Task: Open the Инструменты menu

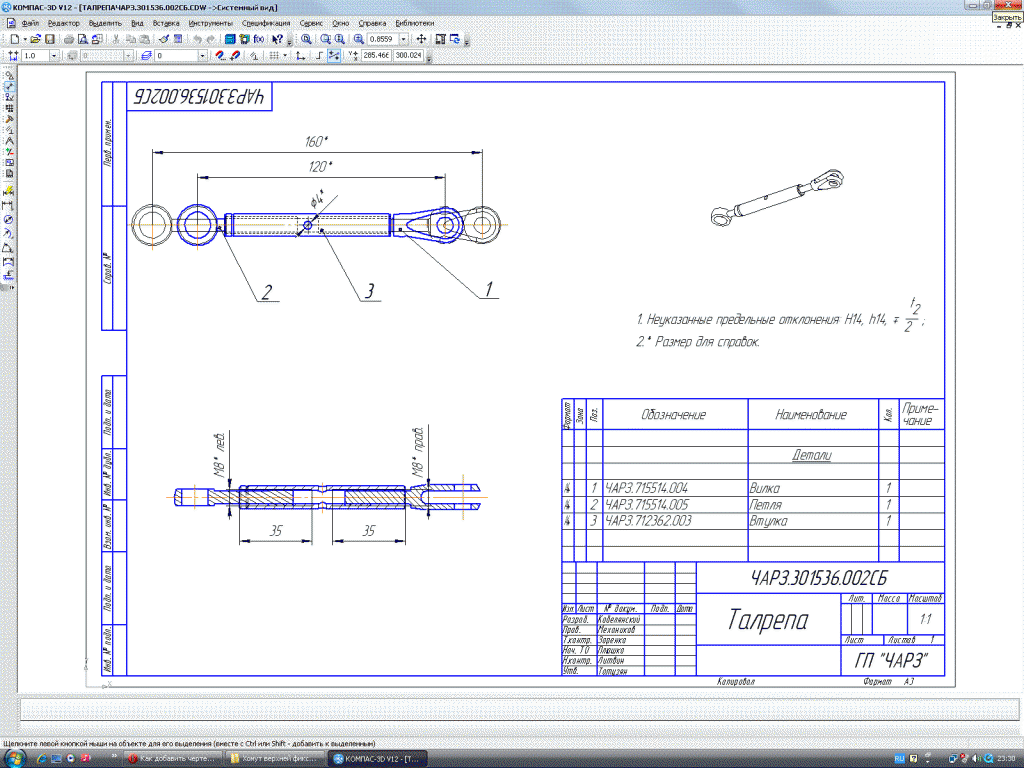Action: pos(210,23)
